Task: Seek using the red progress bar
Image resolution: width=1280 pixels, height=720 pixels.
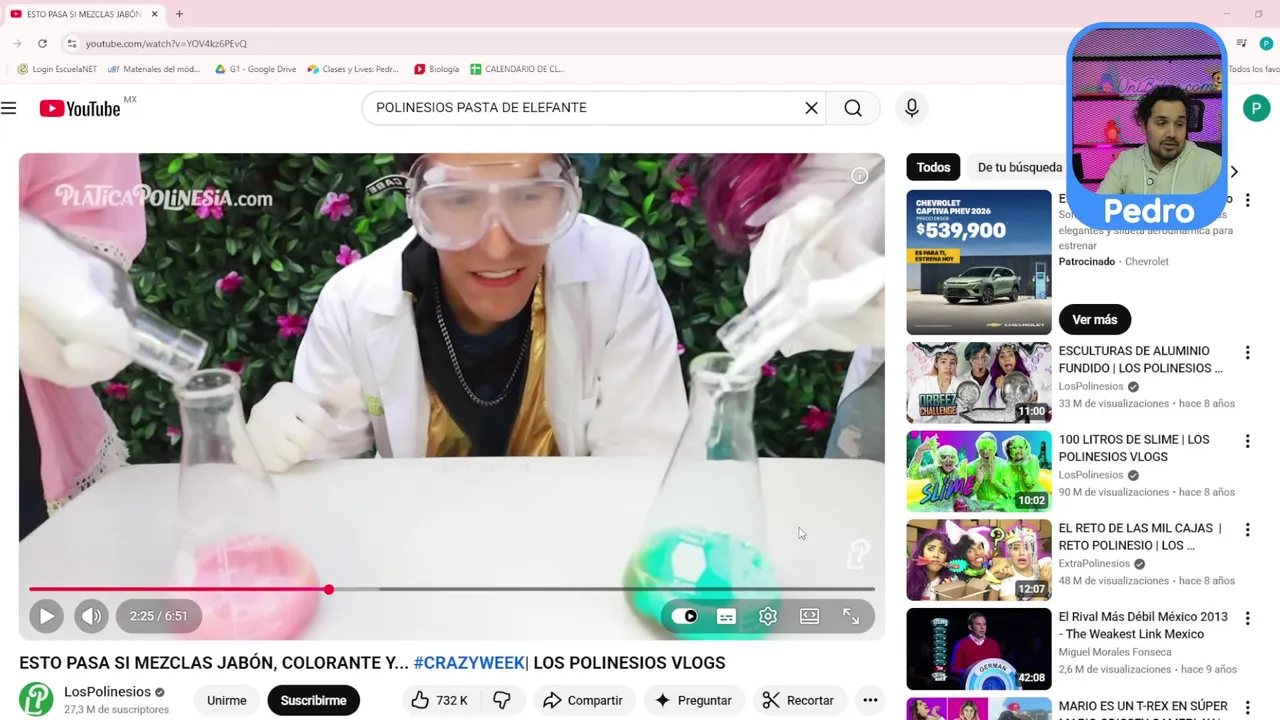Action: coord(452,589)
